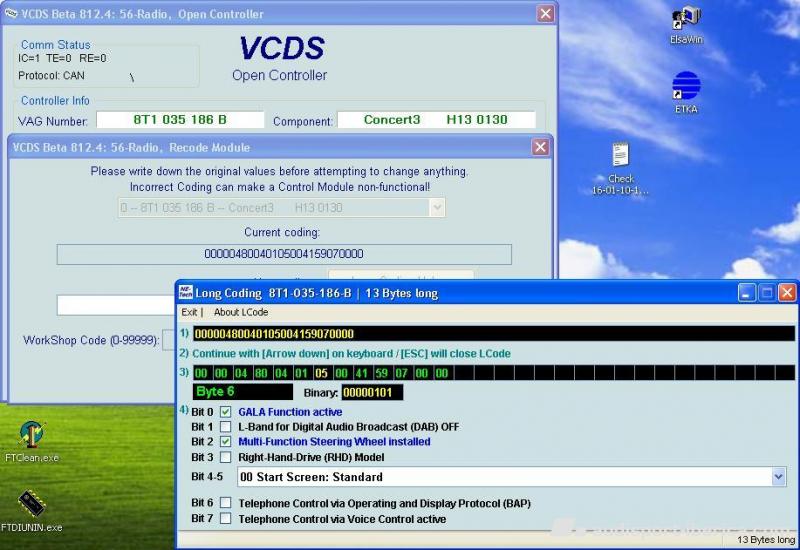Click the 'Protocol: CAN' status text

click(52, 76)
